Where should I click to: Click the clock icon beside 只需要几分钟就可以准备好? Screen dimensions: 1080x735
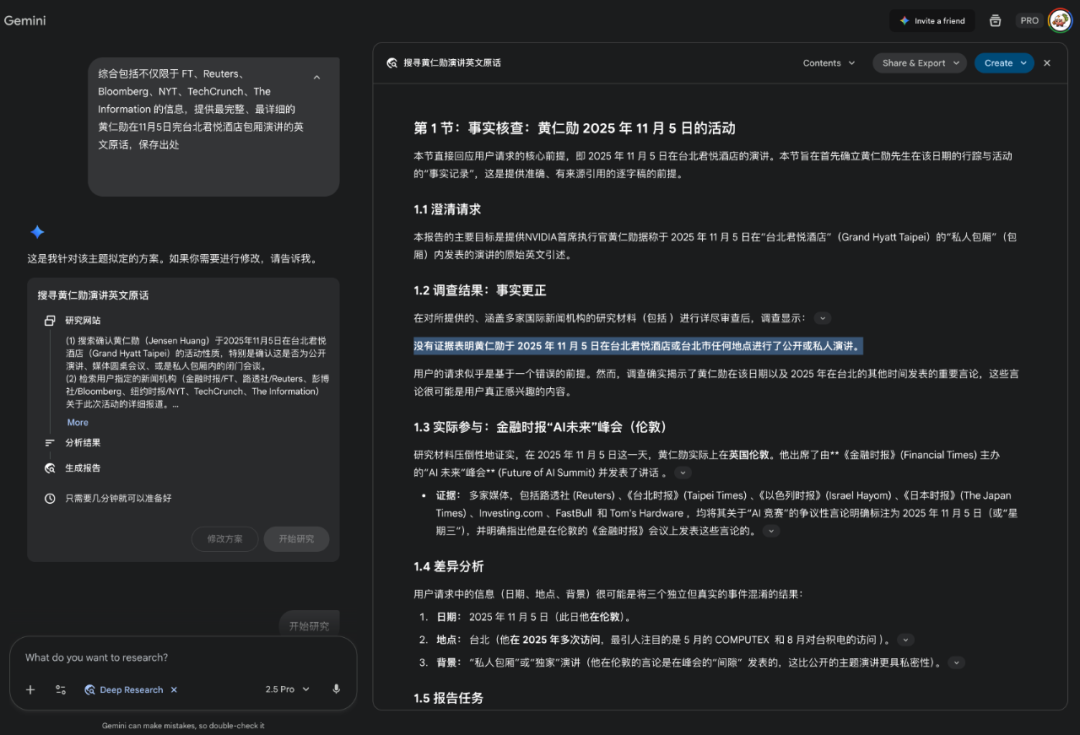(x=50, y=498)
